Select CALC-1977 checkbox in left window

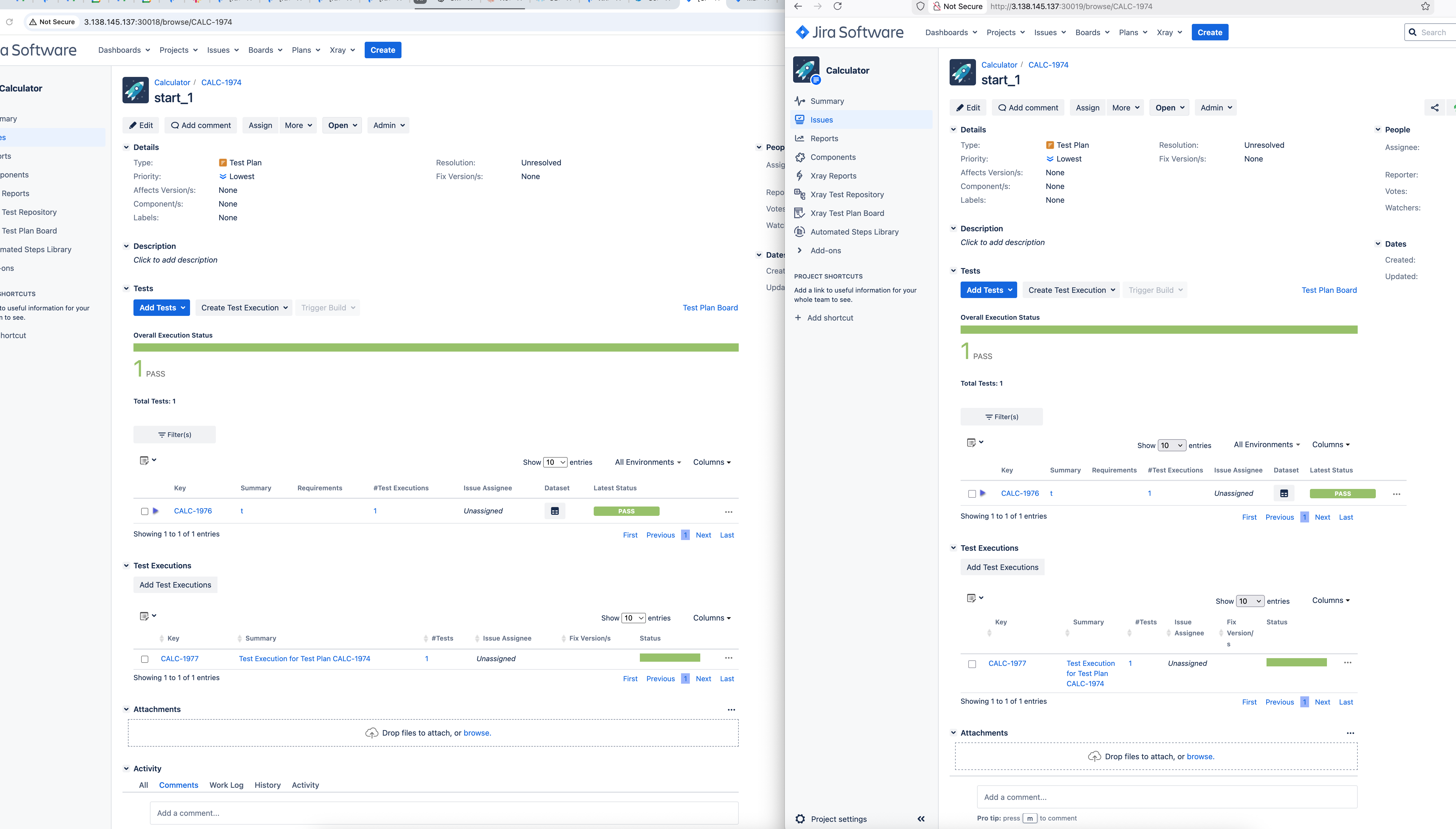click(144, 659)
